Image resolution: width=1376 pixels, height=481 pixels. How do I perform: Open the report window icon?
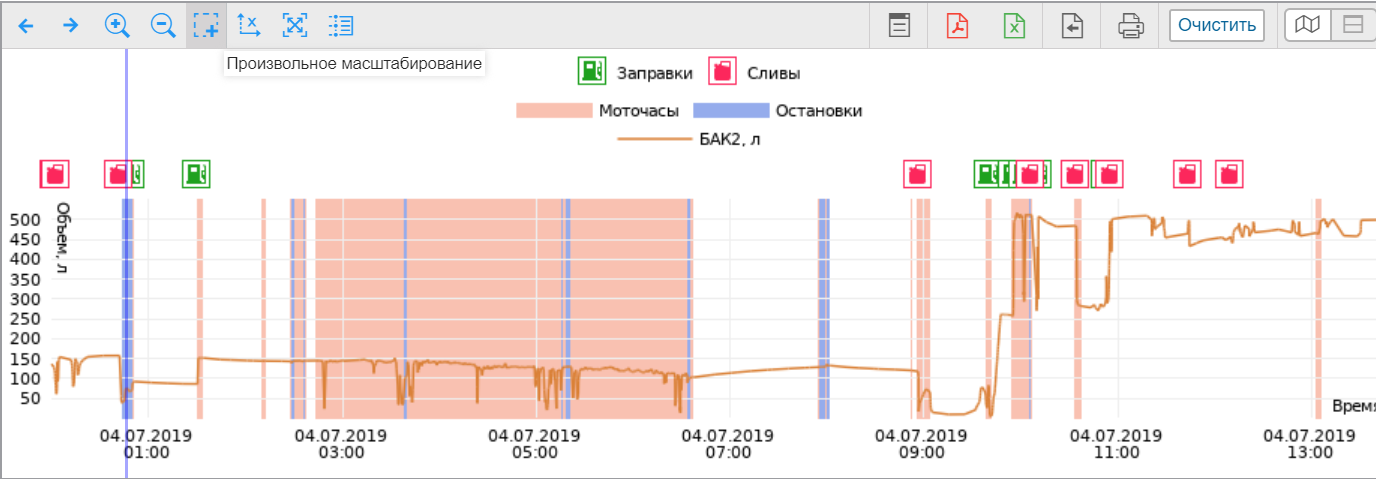tap(900, 25)
